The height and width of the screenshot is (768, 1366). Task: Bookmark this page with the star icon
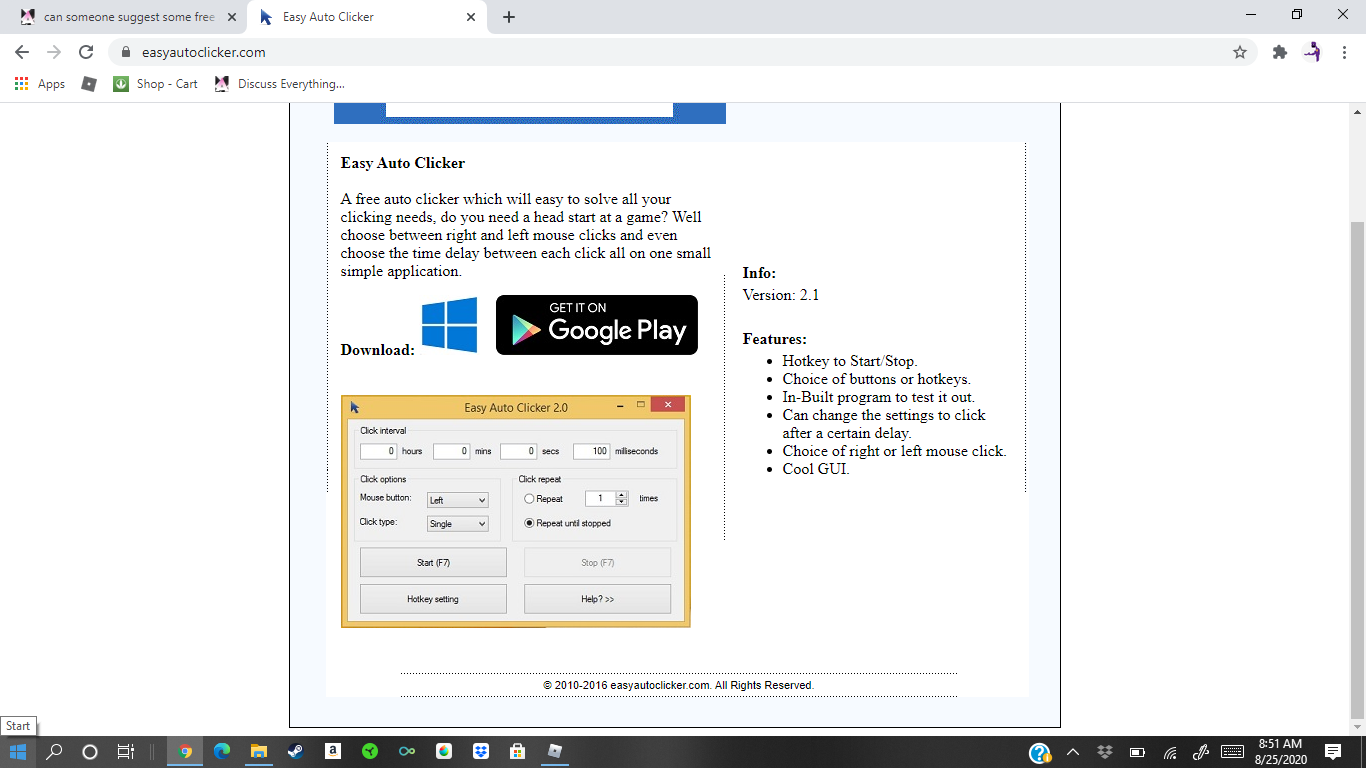tap(1240, 52)
